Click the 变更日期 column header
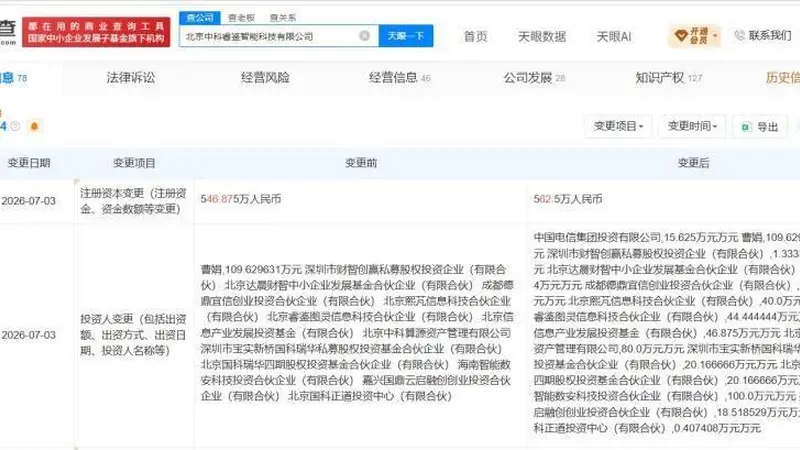This screenshot has height=450, width=800. tap(29, 163)
